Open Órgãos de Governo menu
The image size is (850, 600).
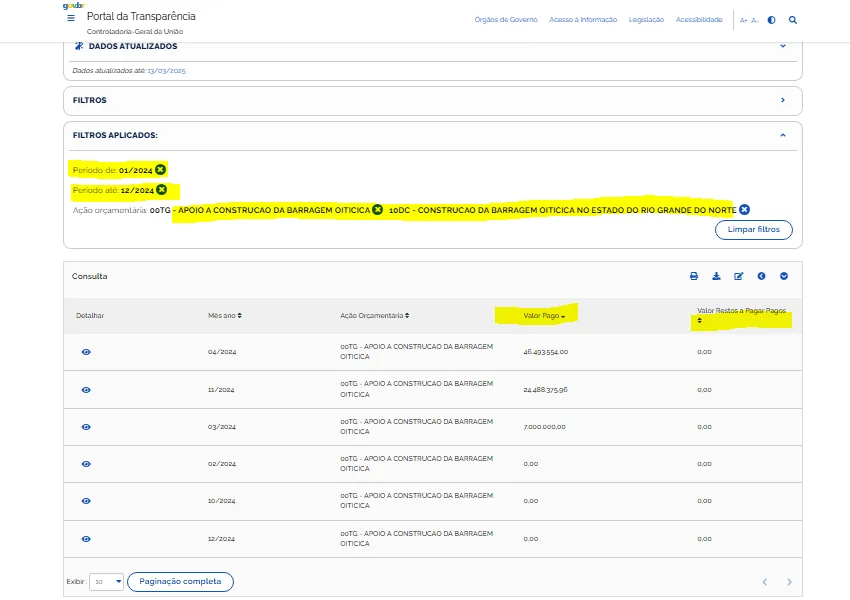506,20
